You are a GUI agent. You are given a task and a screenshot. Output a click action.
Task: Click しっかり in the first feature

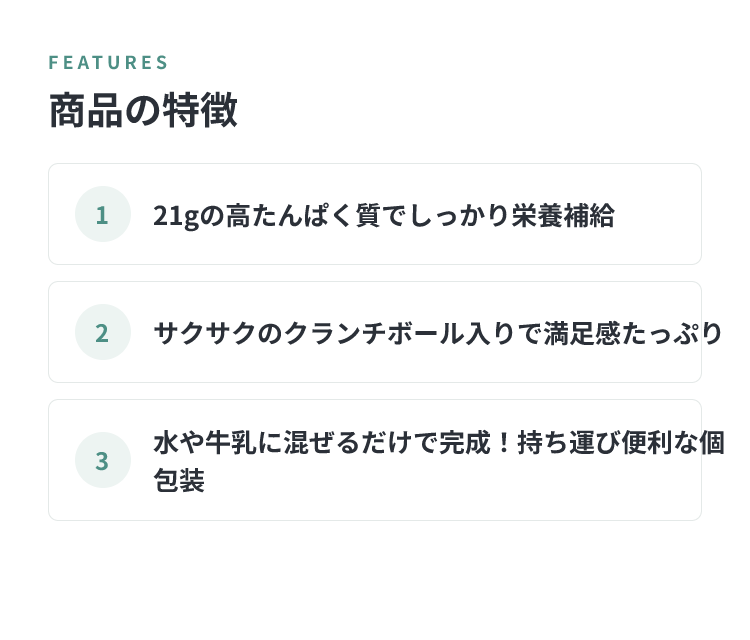[x=459, y=215]
